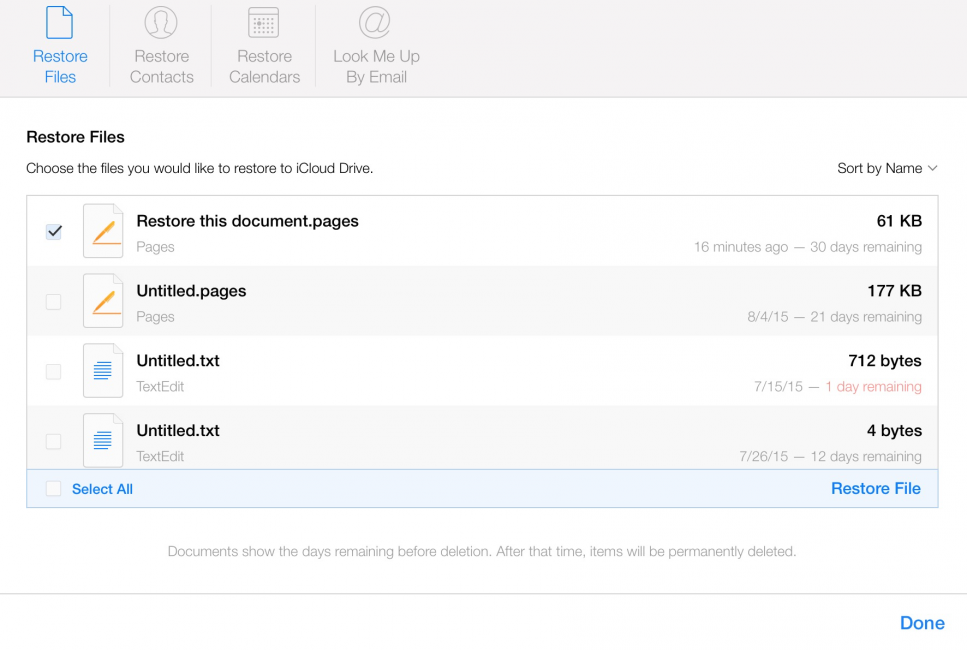Switch to Restore Contacts tab label
This screenshot has height=650, width=967.
click(162, 67)
